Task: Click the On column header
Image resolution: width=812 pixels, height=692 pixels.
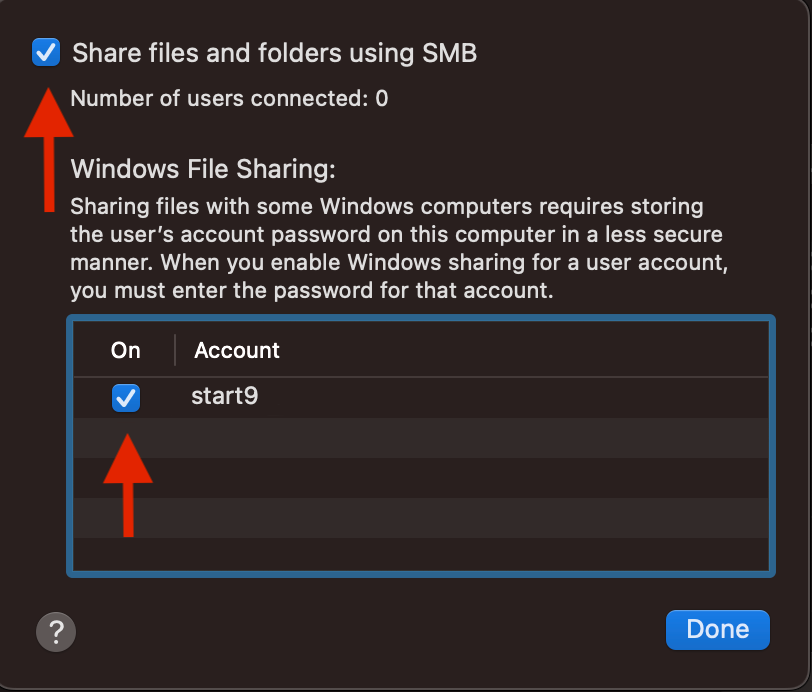Action: (126, 350)
